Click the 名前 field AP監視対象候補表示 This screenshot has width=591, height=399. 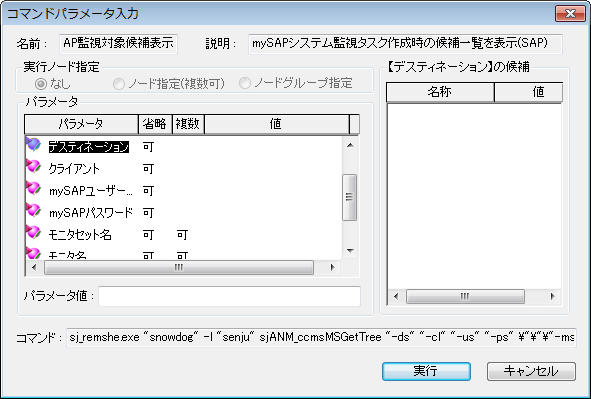pos(118,44)
